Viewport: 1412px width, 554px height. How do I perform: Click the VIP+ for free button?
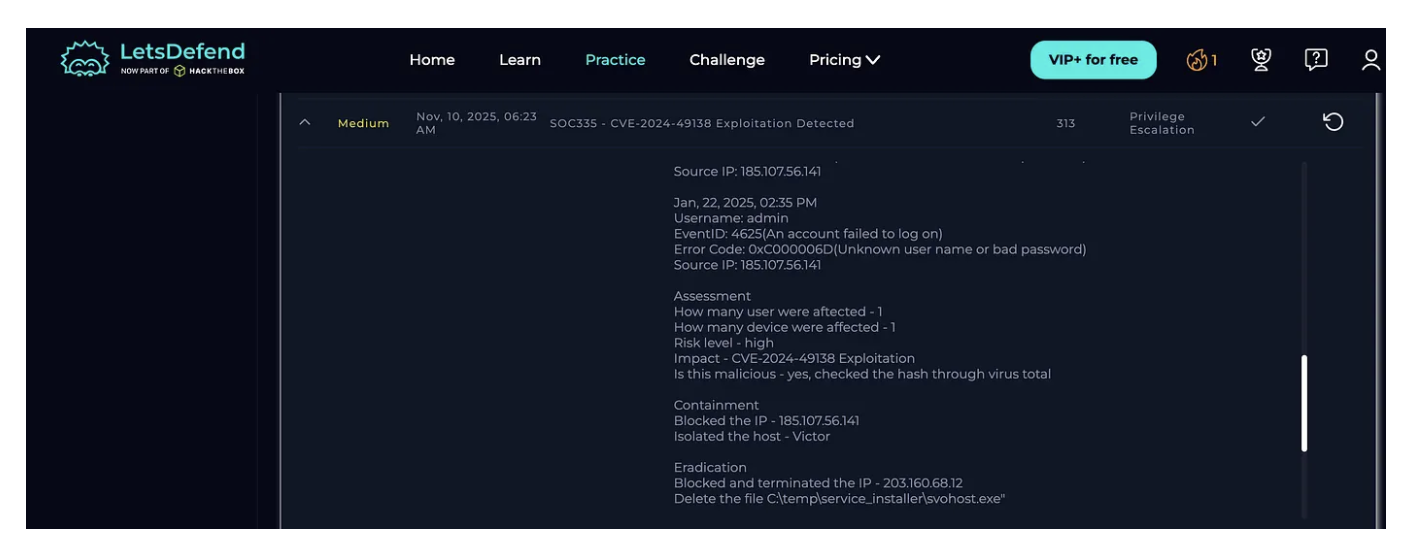pos(1093,60)
